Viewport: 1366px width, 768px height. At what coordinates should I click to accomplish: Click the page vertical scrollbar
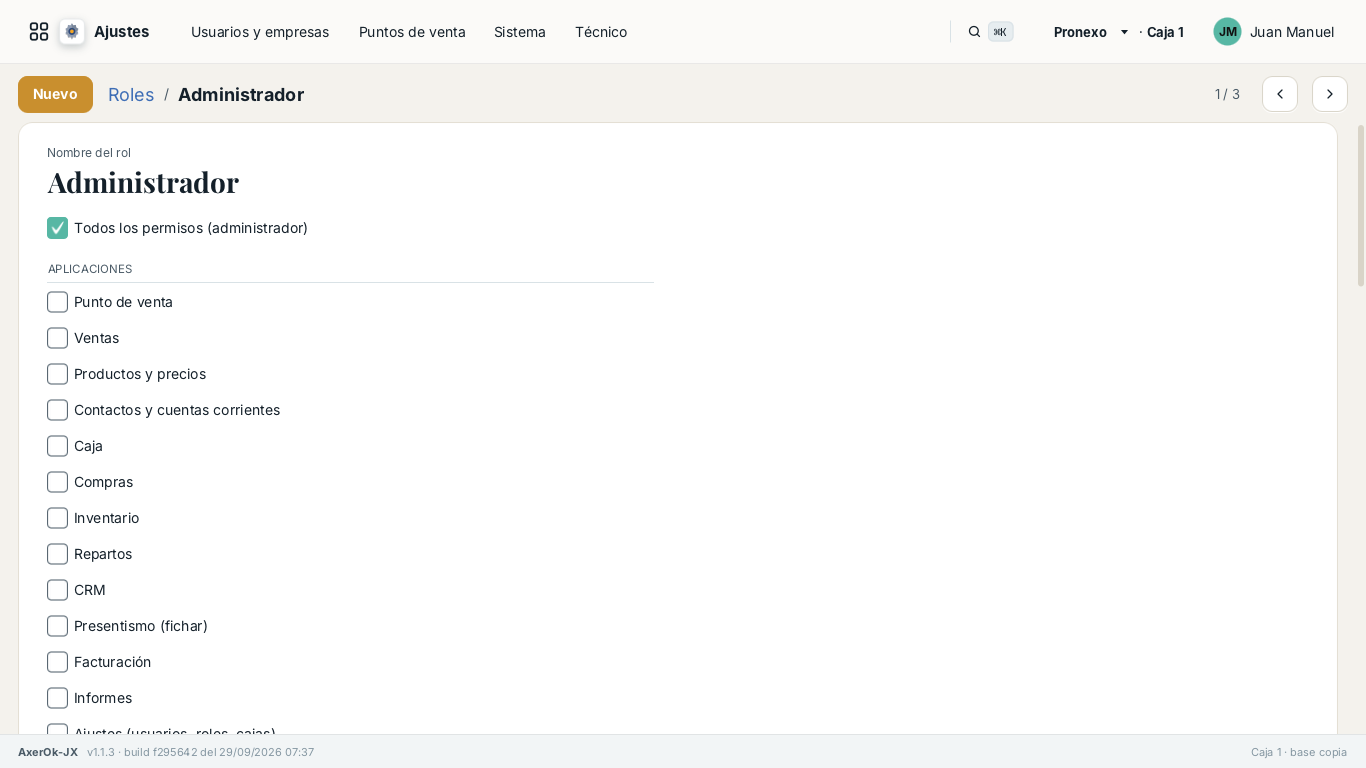pyautogui.click(x=1360, y=205)
